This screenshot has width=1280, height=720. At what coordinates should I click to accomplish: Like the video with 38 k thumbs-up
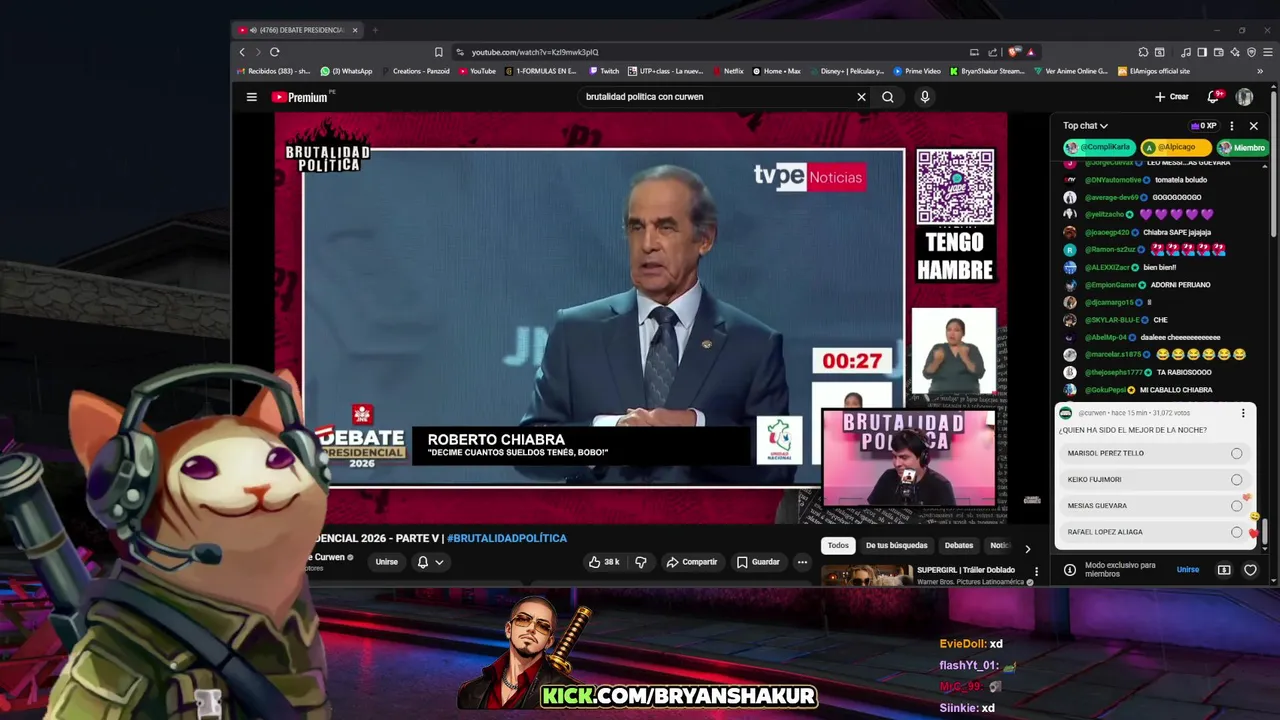coord(604,562)
